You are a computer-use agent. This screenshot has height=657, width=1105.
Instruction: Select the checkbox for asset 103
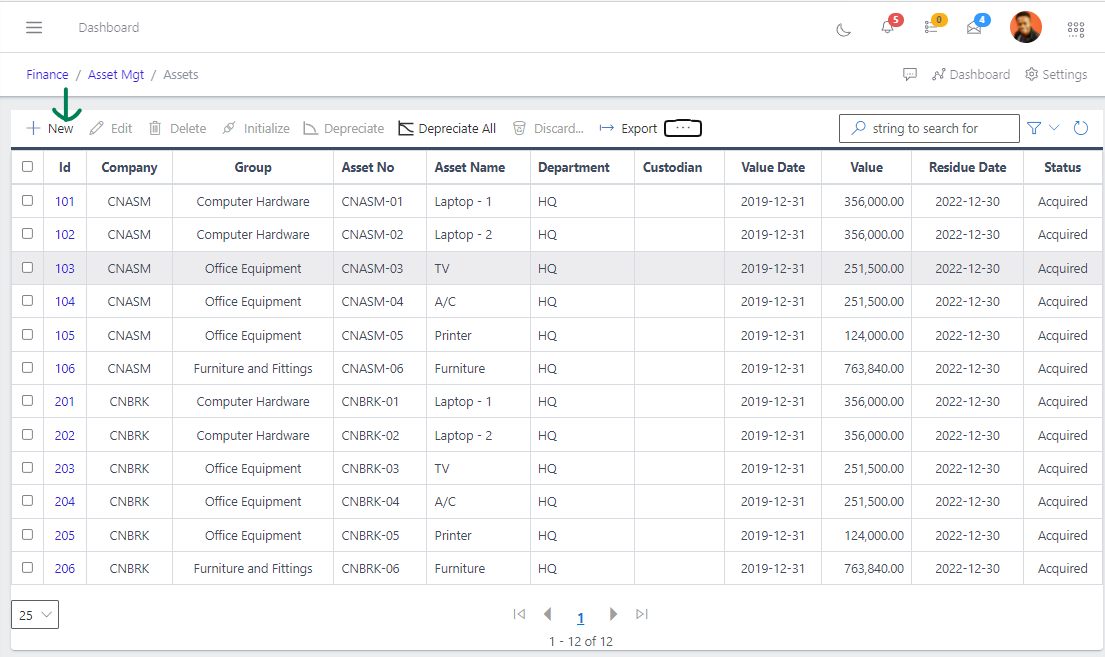coord(28,268)
